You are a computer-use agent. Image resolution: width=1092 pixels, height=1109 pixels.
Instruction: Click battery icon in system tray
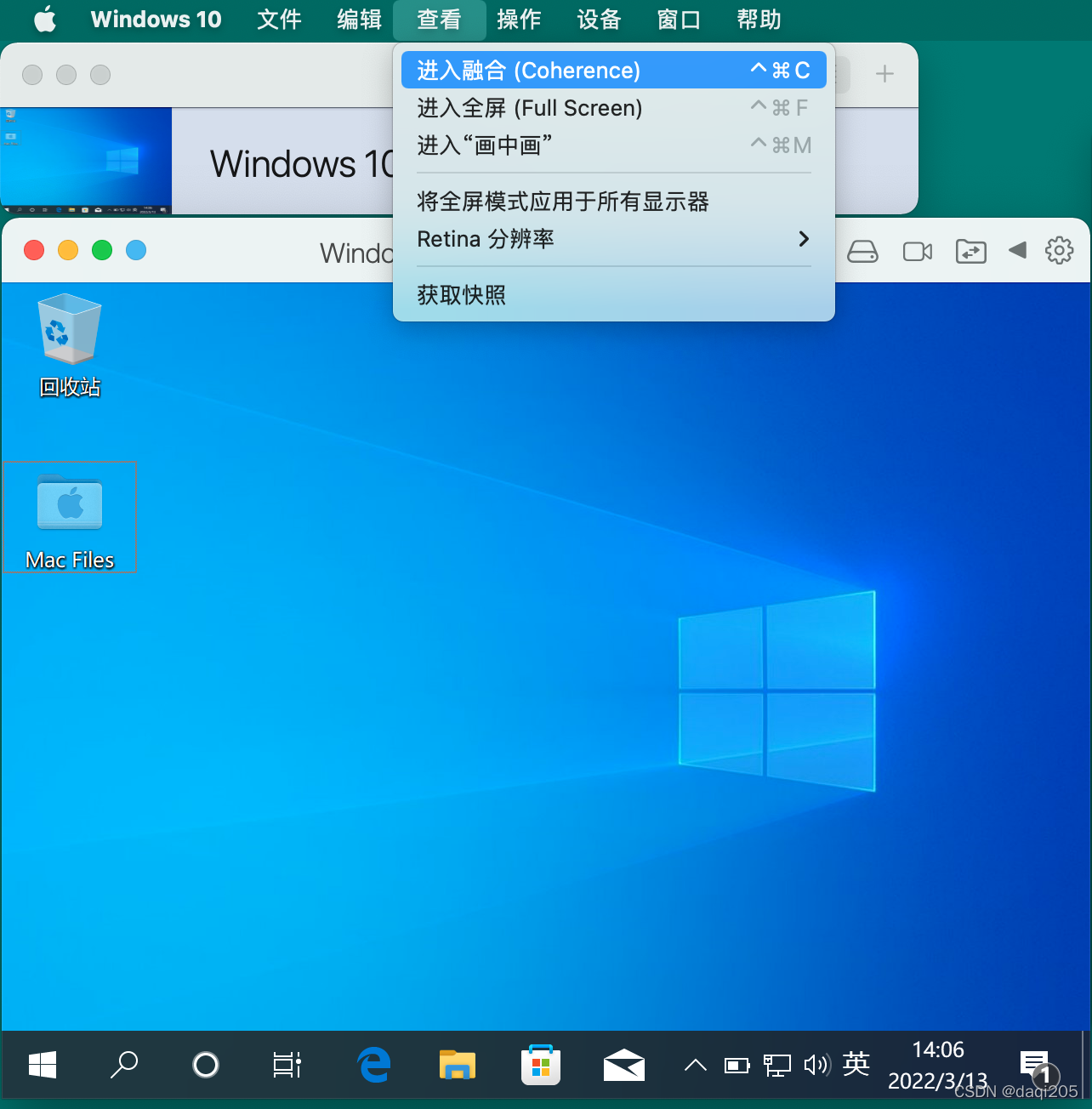pos(737,1065)
